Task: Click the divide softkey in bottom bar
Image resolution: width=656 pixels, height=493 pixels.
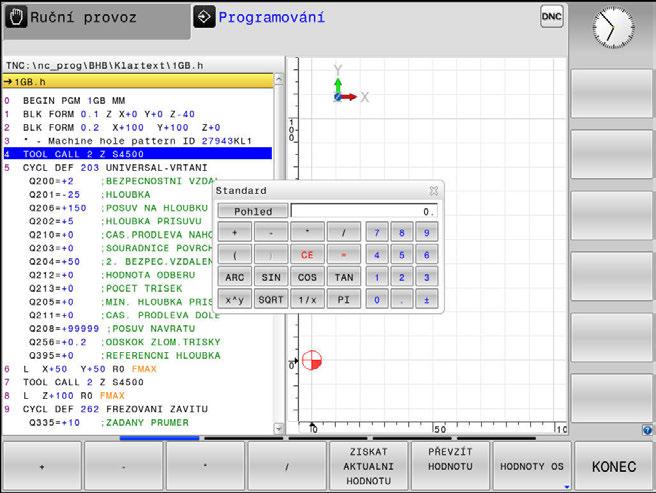Action: point(287,466)
